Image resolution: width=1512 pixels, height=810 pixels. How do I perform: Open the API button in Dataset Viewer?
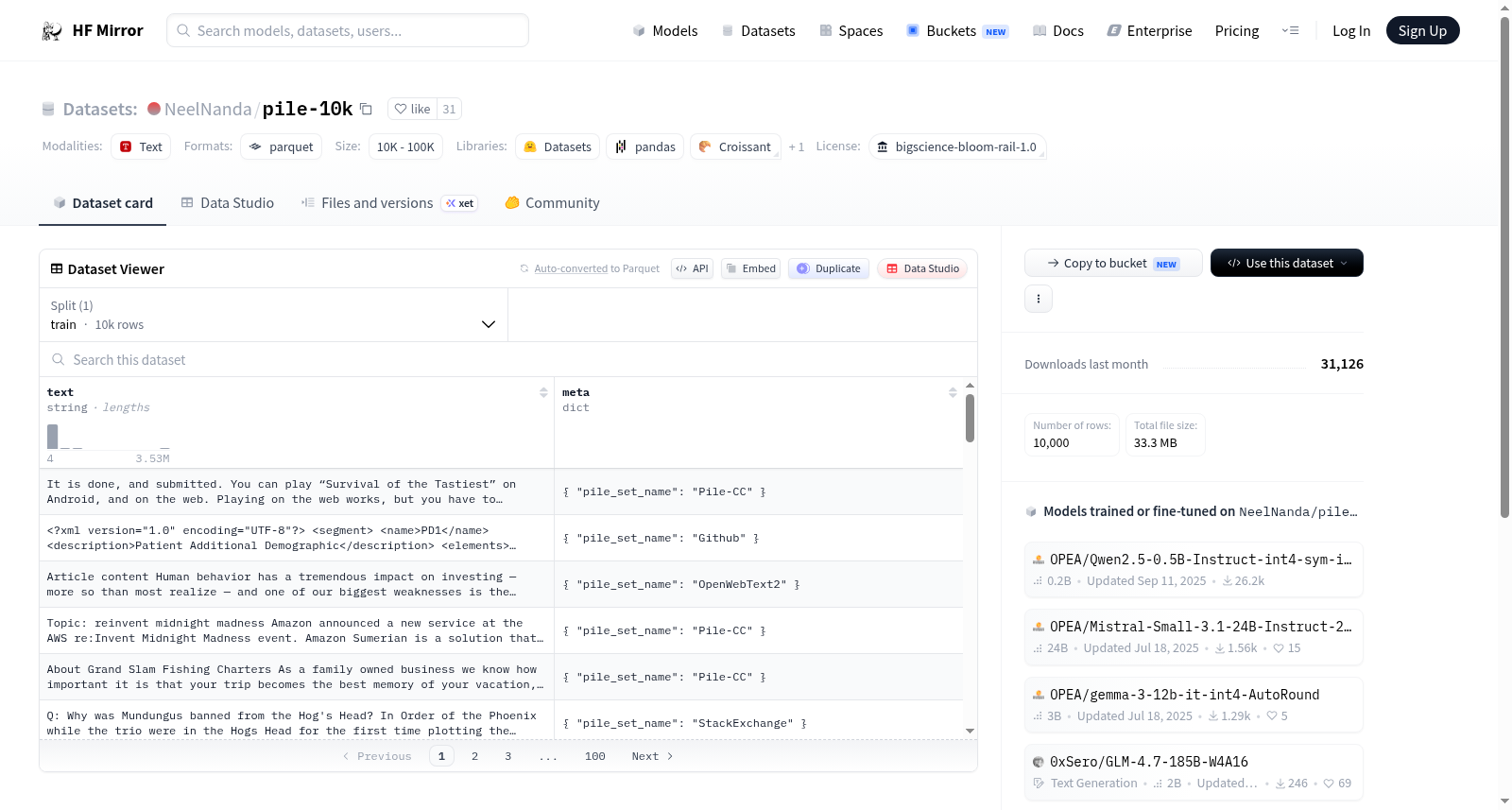tap(693, 268)
